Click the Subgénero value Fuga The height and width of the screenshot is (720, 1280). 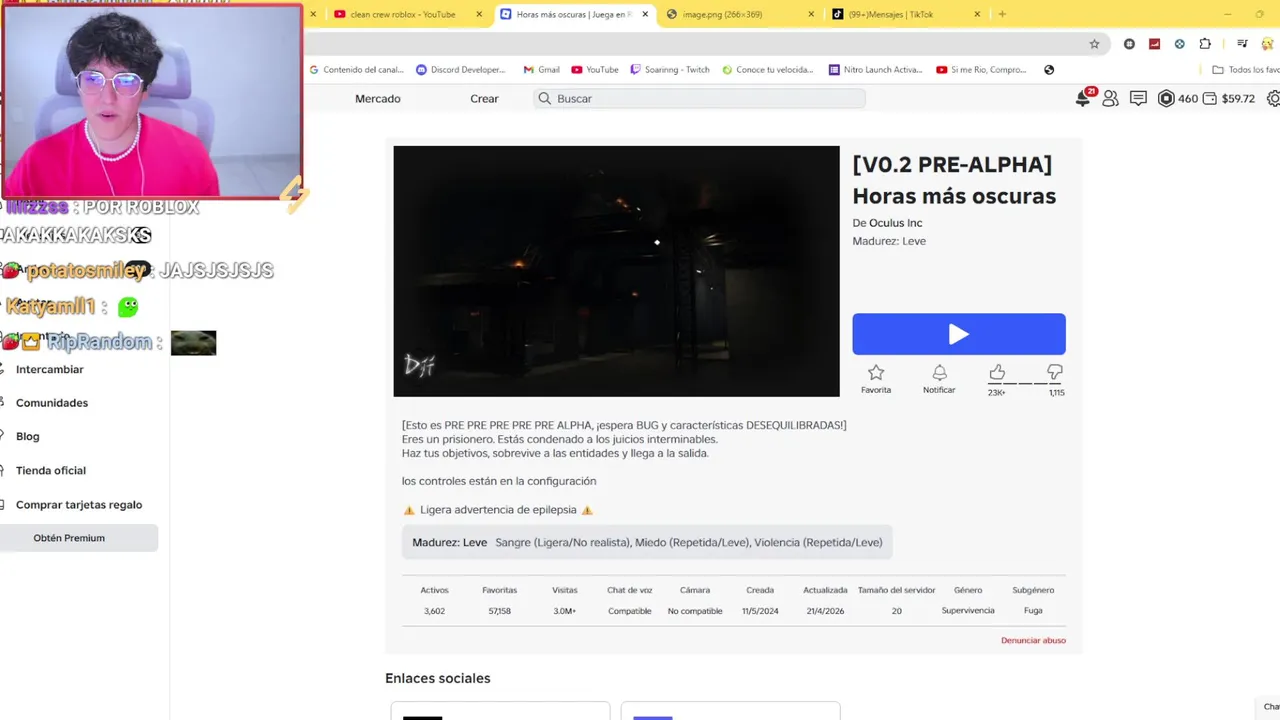tap(1033, 611)
